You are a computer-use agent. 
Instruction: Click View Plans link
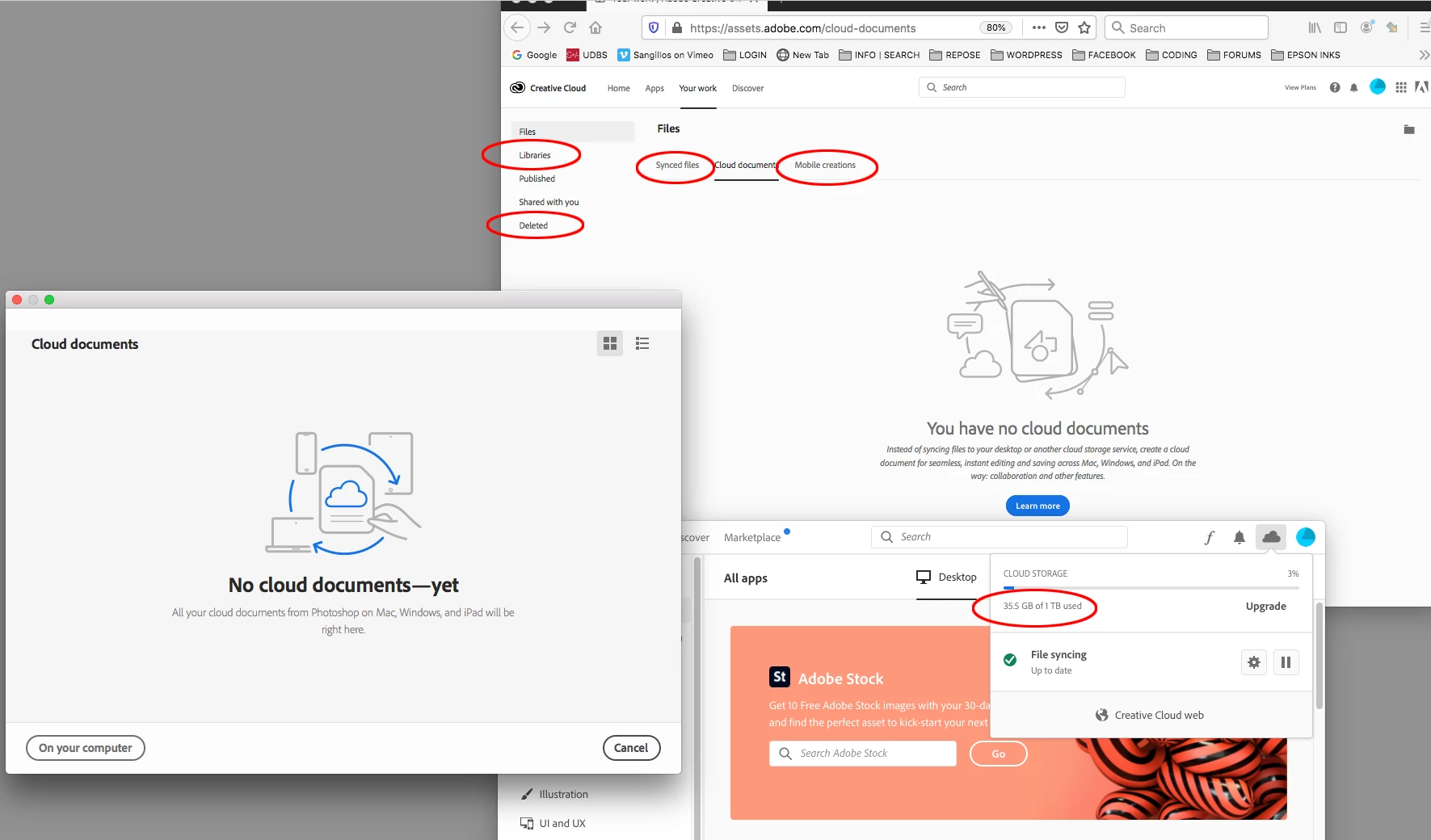pos(1300,87)
